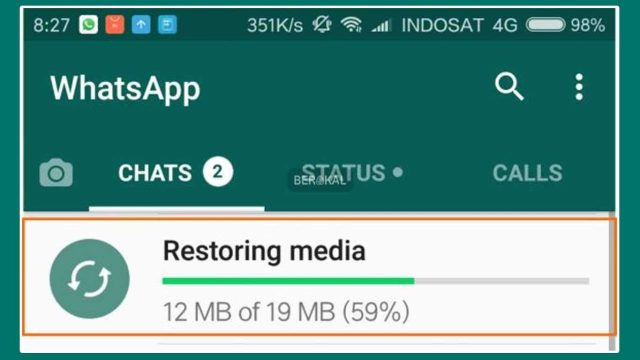
Task: Tap the WhatsApp notification icon in status bar
Action: point(89,25)
